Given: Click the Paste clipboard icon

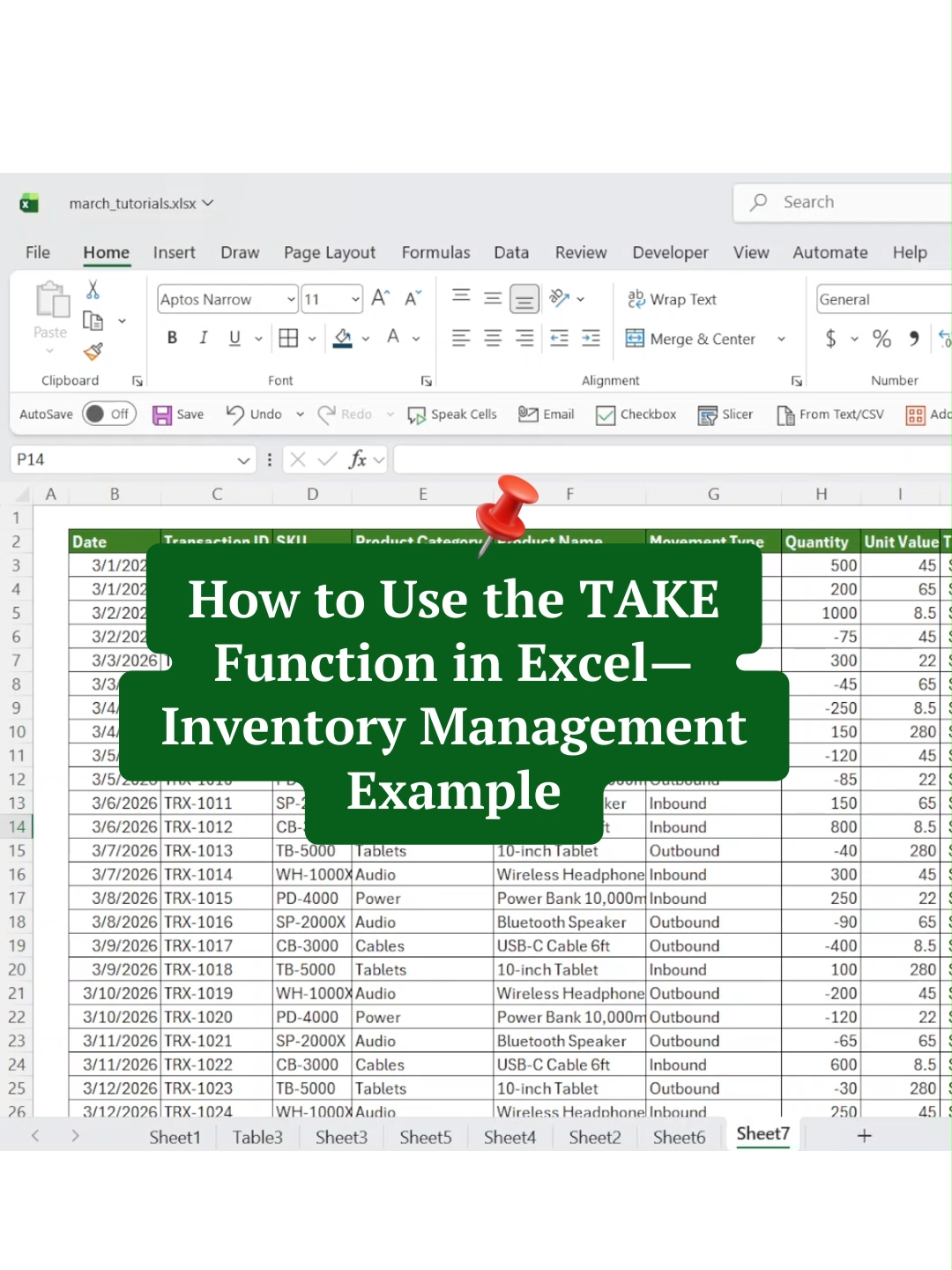Looking at the screenshot, I should click(51, 302).
